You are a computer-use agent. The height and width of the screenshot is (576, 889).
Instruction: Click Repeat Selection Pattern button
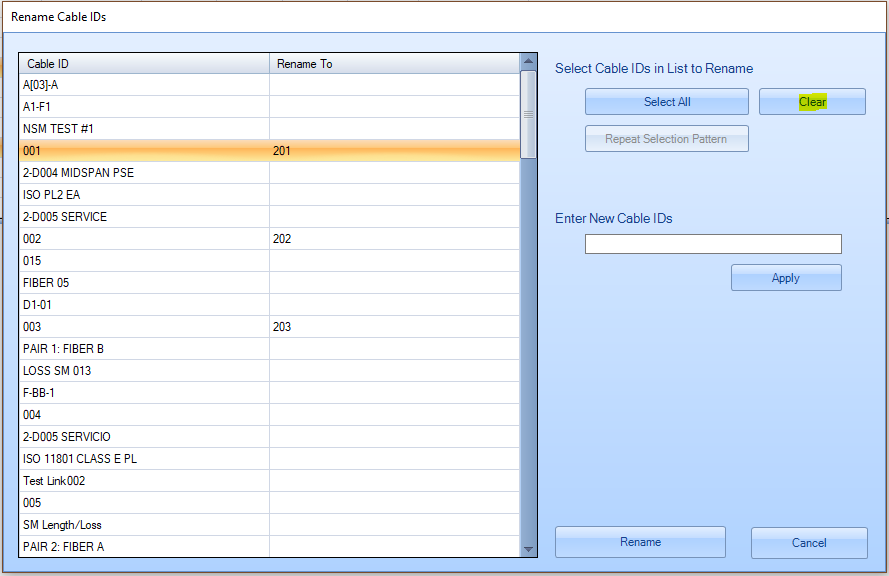(x=667, y=138)
